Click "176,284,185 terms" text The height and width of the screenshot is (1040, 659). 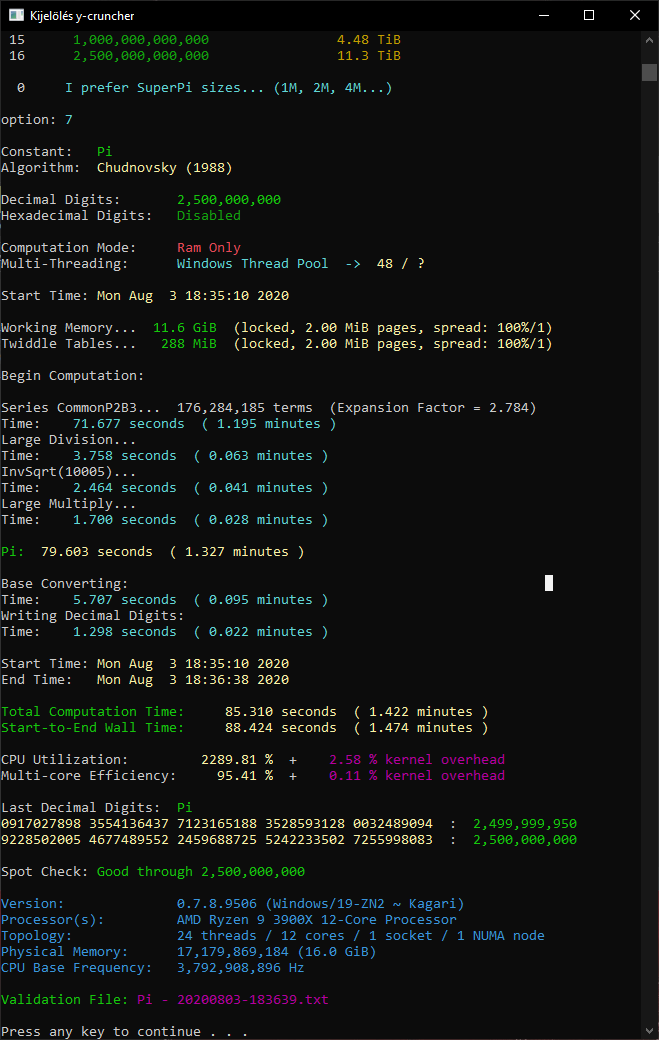pos(245,407)
